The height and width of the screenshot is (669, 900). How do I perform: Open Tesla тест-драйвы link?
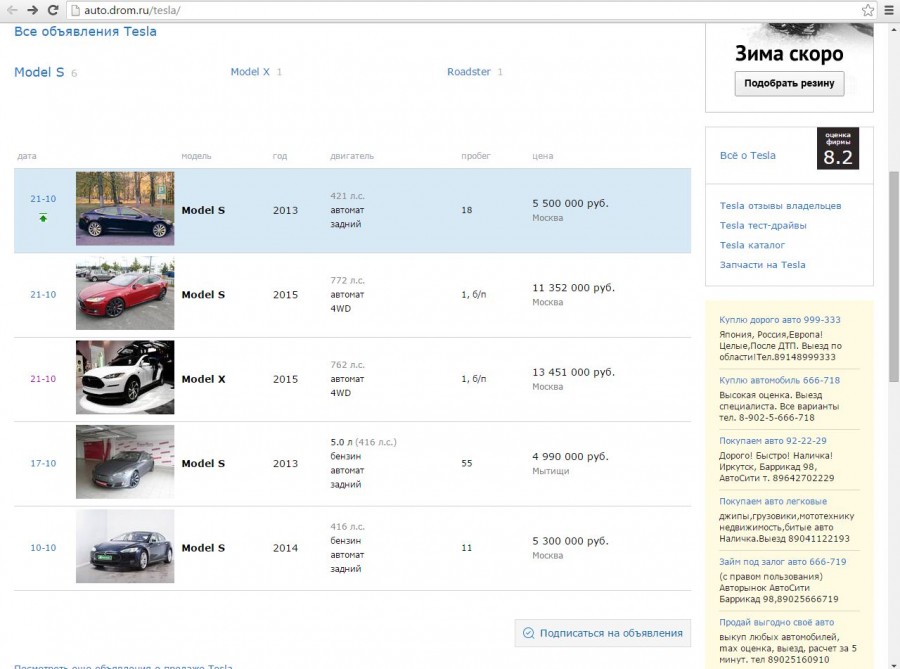click(763, 226)
